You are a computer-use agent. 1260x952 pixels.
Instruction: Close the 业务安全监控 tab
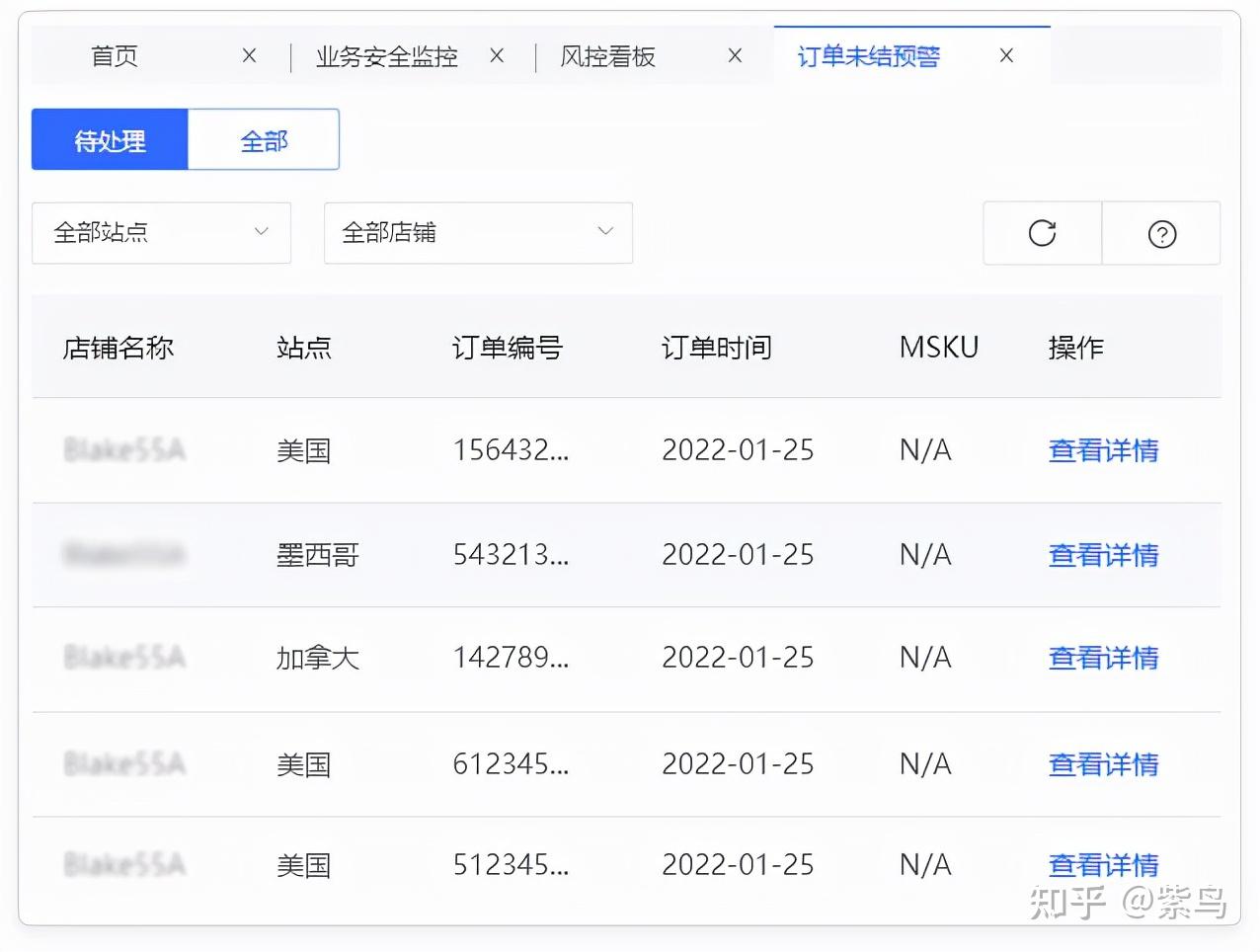click(x=497, y=56)
